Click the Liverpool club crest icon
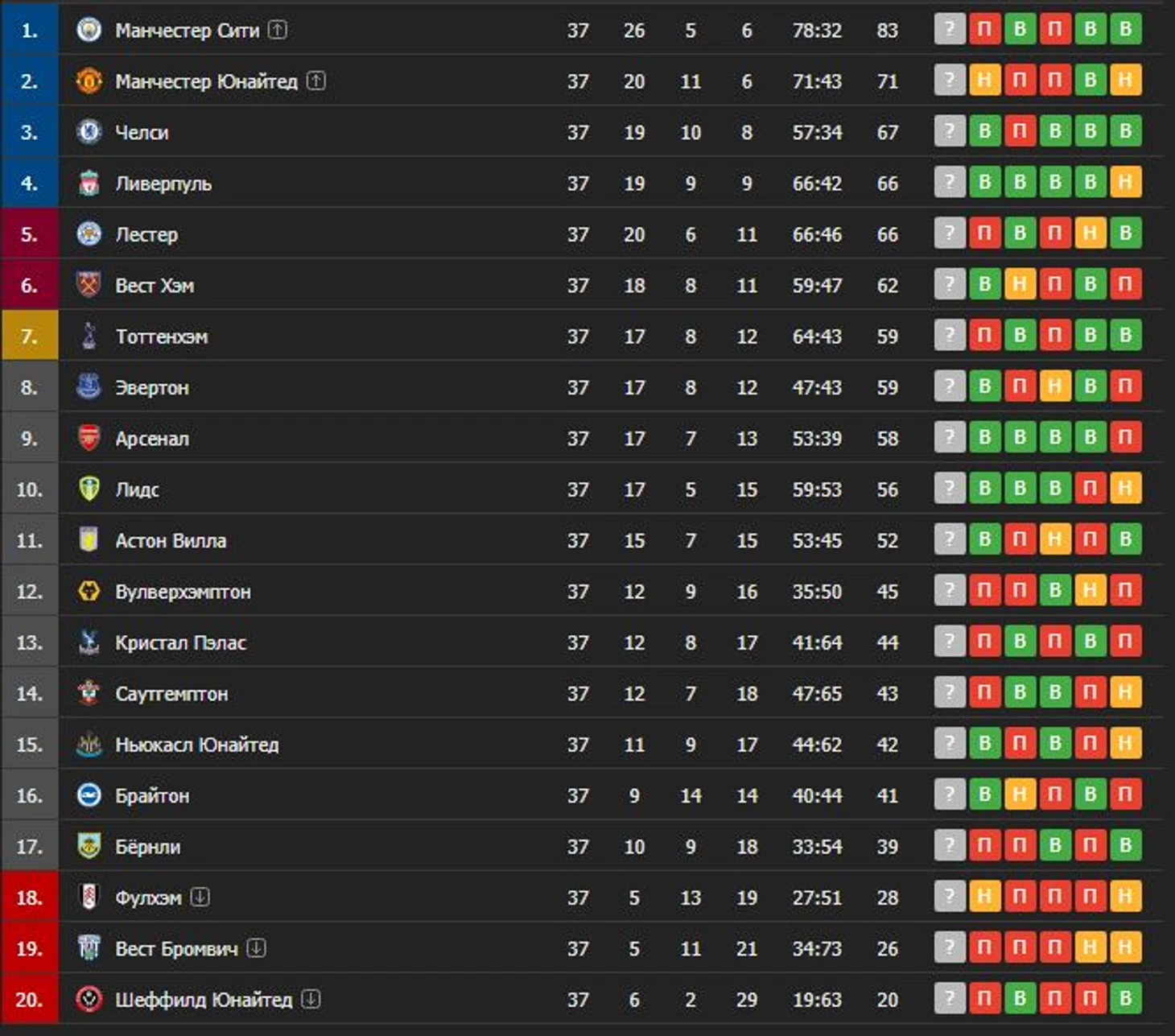The height and width of the screenshot is (1036, 1175). tap(89, 183)
